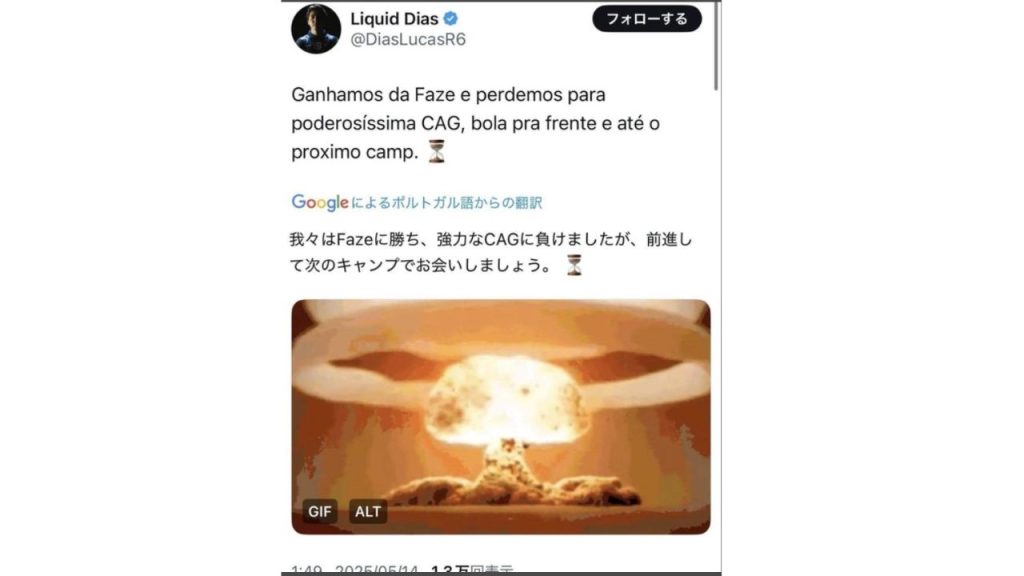The width and height of the screenshot is (1024, 576).
Task: Click the bright fireball center of GIF
Action: [506, 398]
